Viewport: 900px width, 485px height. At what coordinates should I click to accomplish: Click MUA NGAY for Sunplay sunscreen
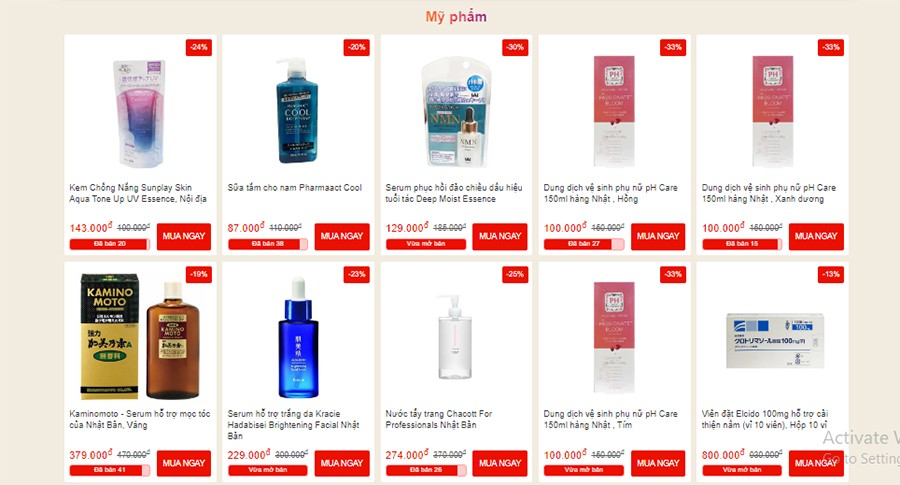tap(184, 236)
